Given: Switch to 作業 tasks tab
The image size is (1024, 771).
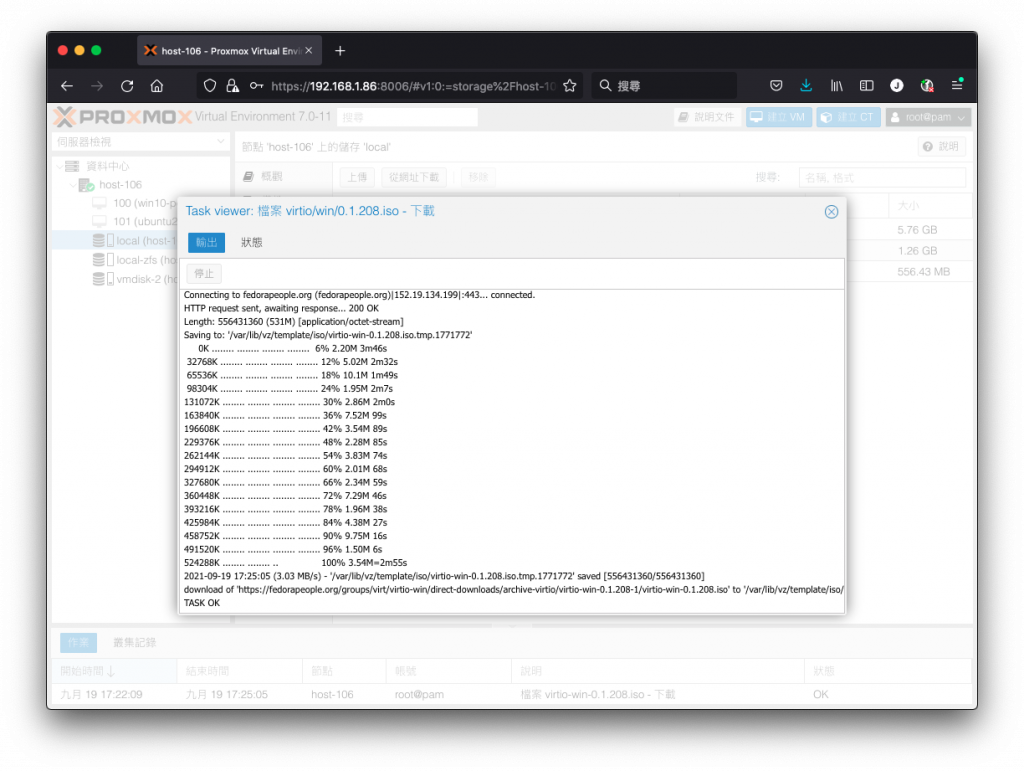Looking at the screenshot, I should tap(78, 642).
